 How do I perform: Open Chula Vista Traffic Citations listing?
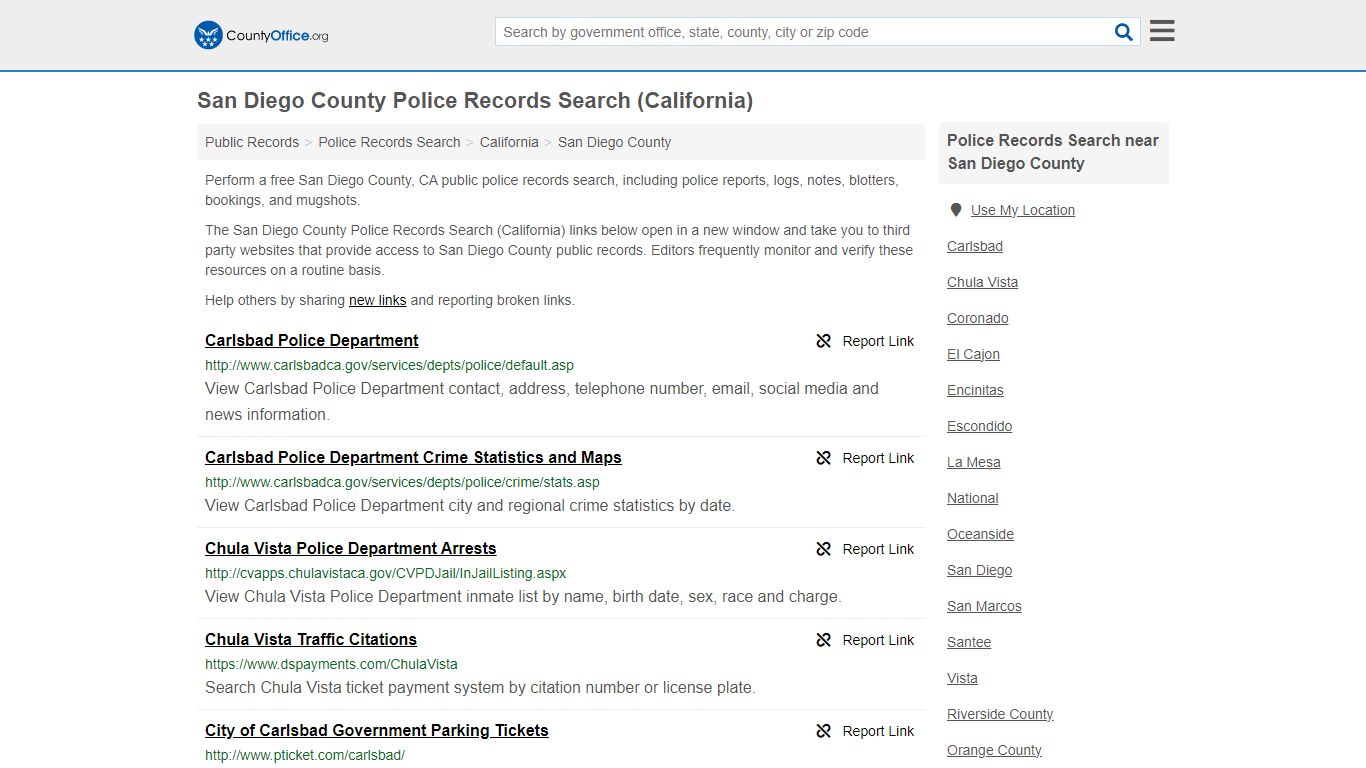[311, 639]
